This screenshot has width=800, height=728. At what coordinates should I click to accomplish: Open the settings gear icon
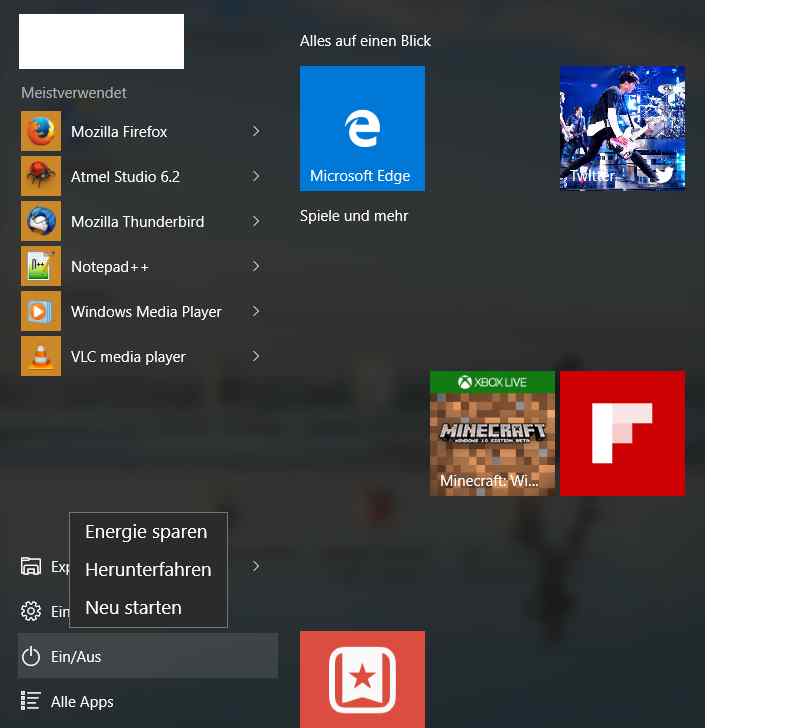tap(31, 611)
